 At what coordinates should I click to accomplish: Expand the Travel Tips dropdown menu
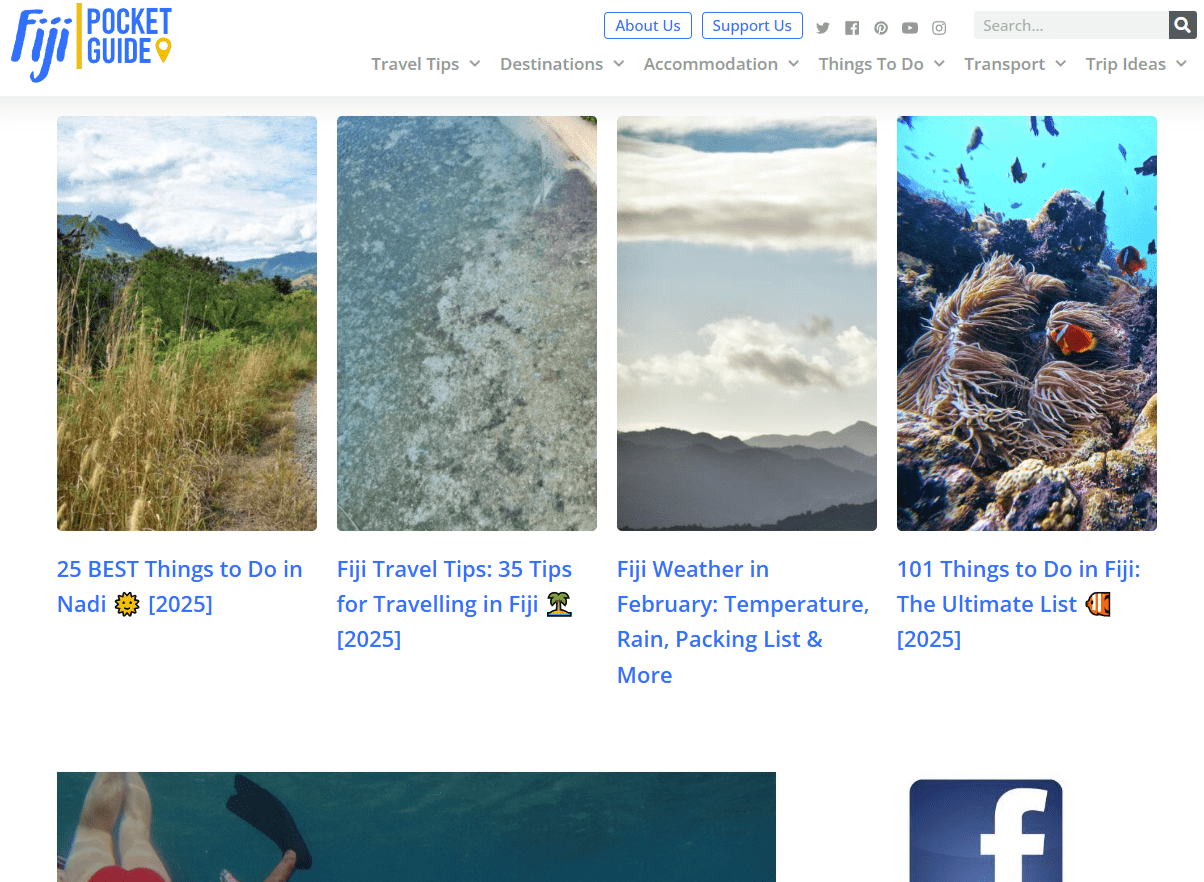pyautogui.click(x=425, y=63)
